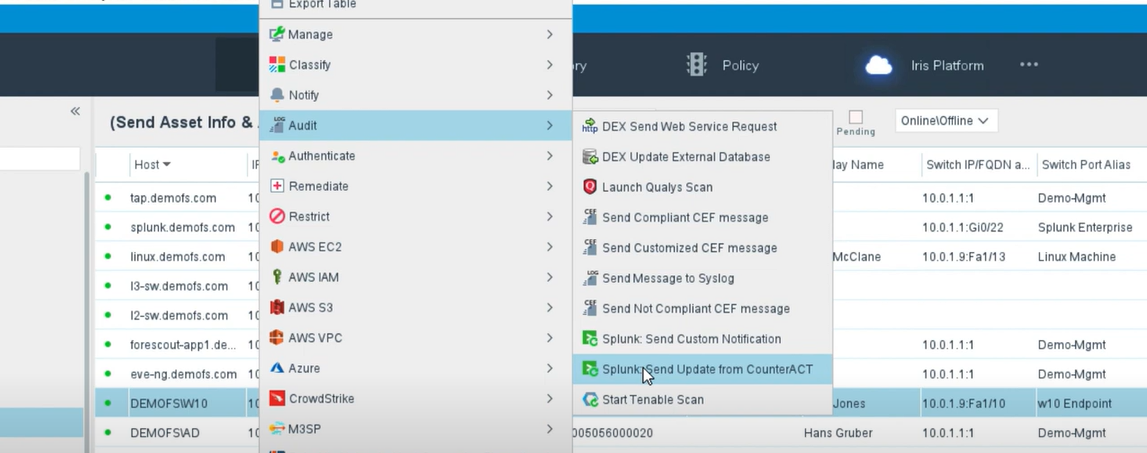
Task: Expand the Classify submenu arrow
Action: [549, 64]
